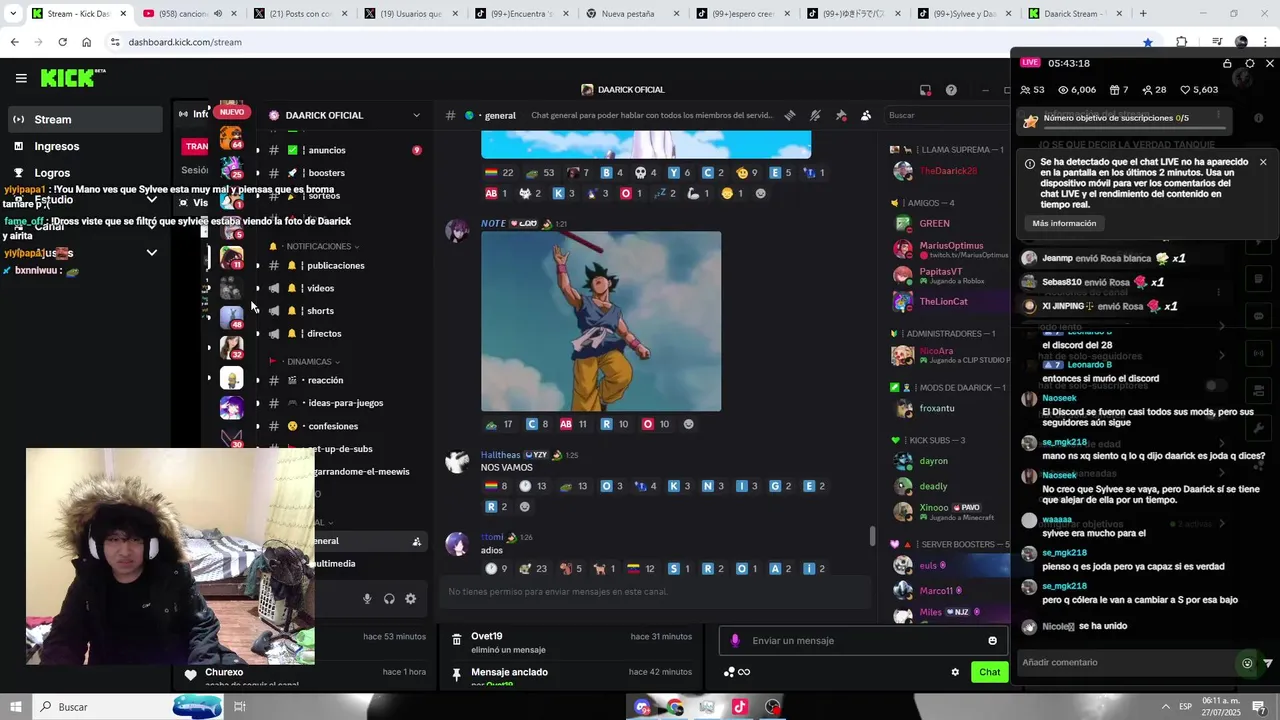Collapse the NOTIFICACIONES category

click(x=320, y=246)
